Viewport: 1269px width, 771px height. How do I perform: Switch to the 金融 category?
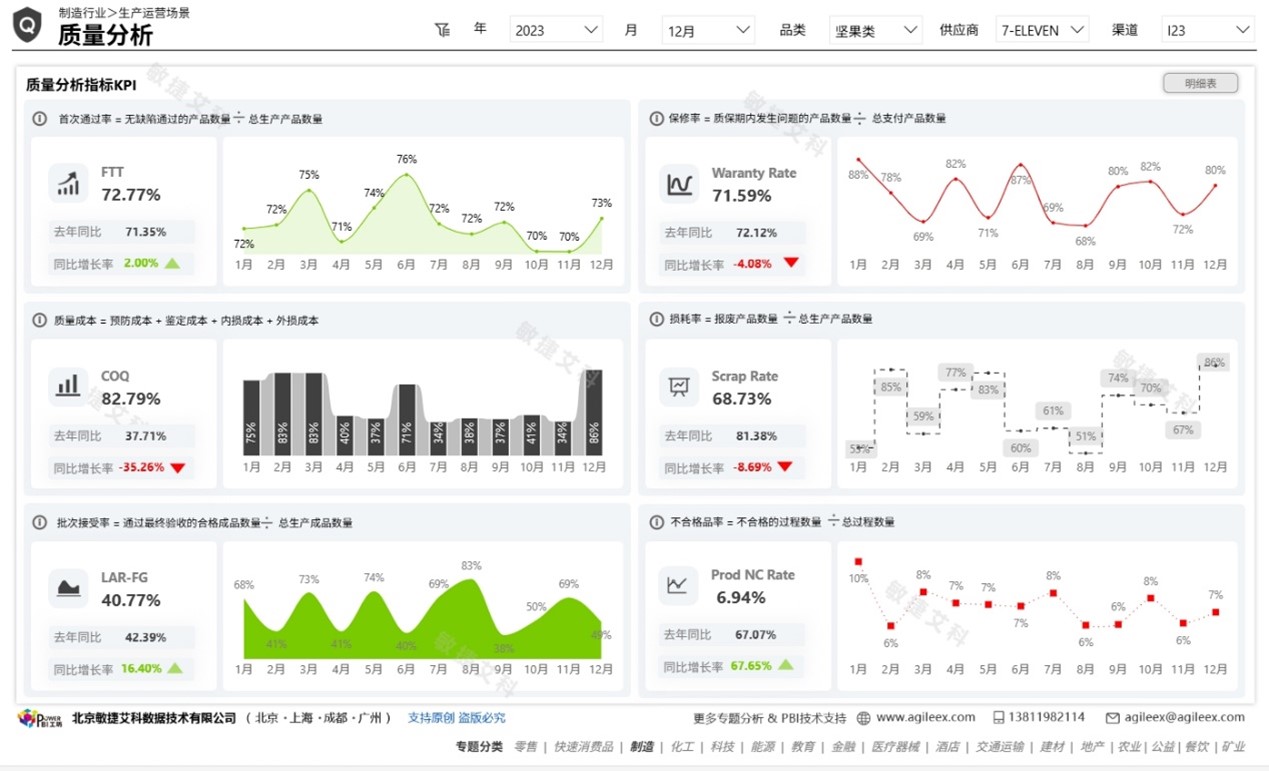[x=843, y=746]
